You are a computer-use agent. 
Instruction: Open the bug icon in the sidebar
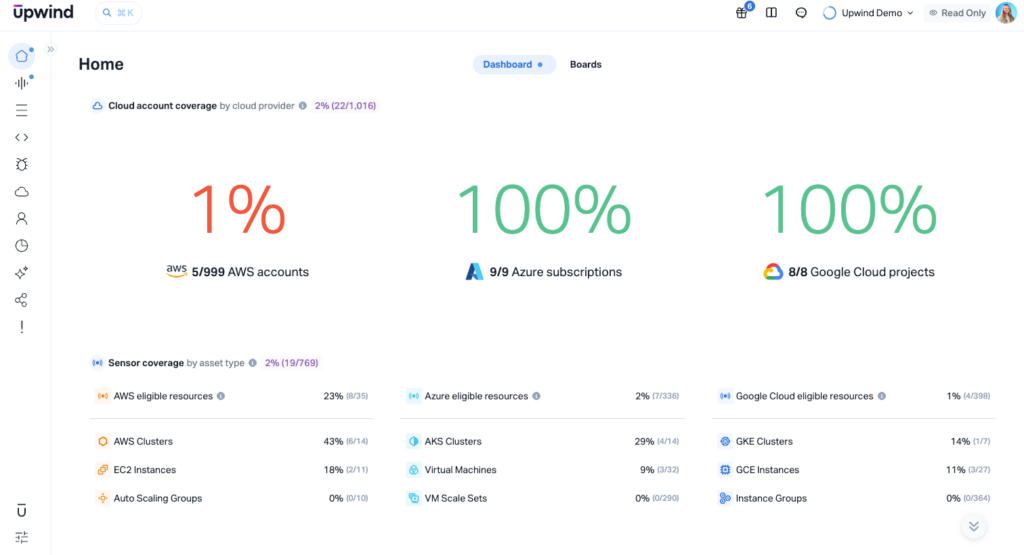point(22,164)
